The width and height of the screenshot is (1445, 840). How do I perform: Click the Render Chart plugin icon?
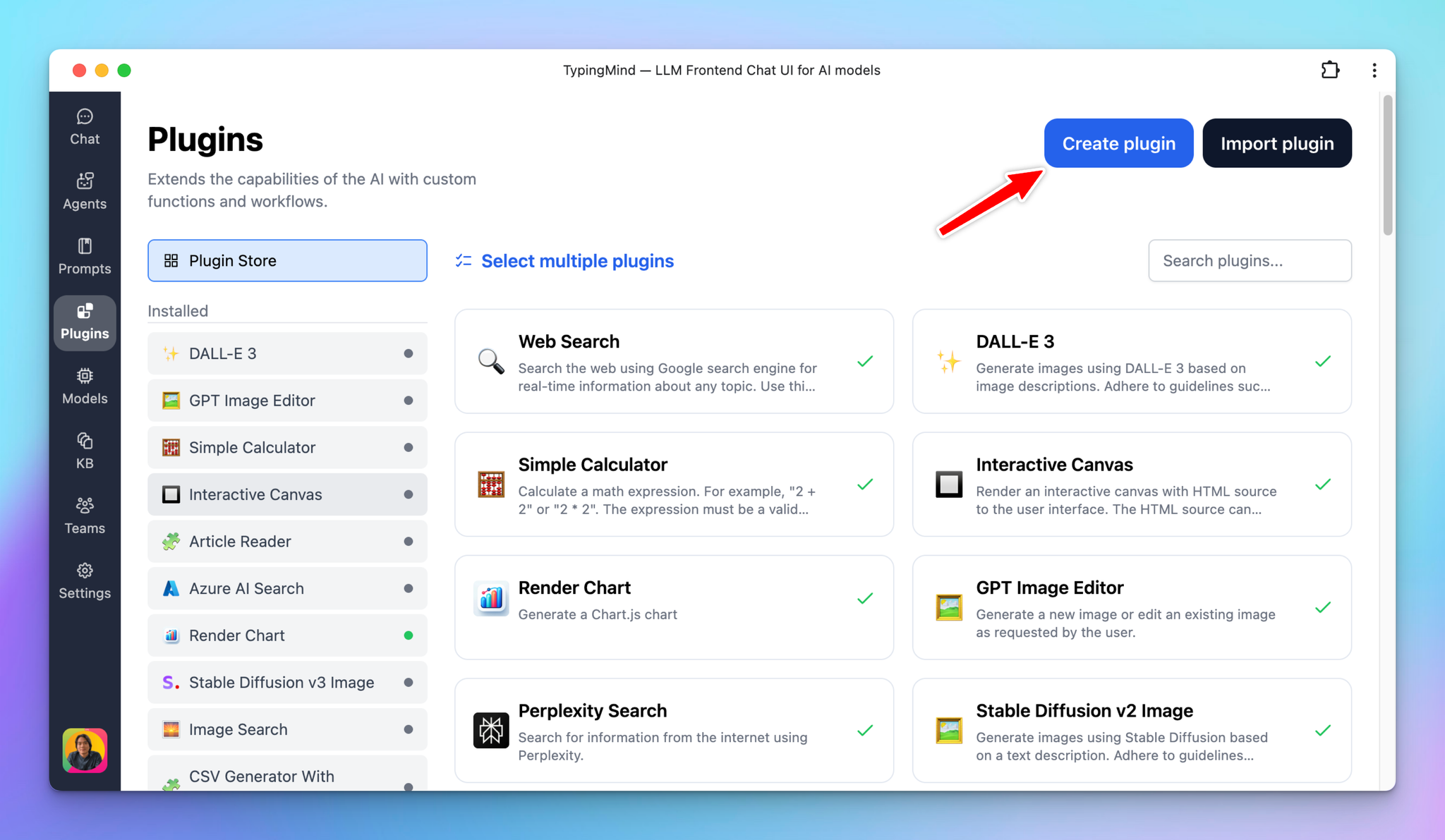(x=170, y=635)
